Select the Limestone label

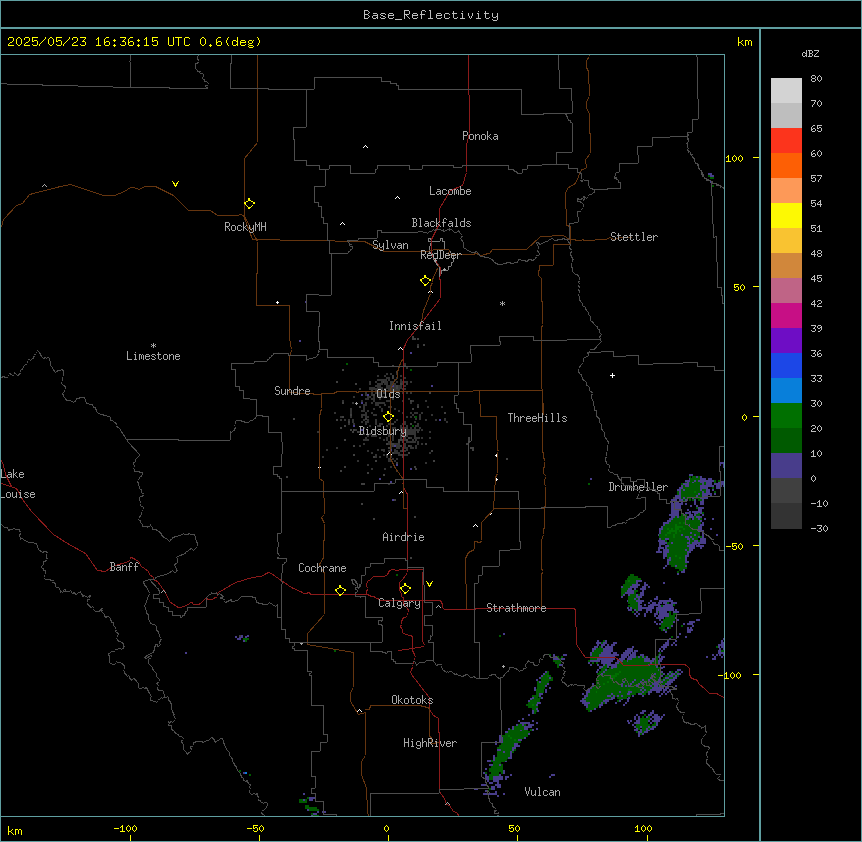pyautogui.click(x=153, y=356)
